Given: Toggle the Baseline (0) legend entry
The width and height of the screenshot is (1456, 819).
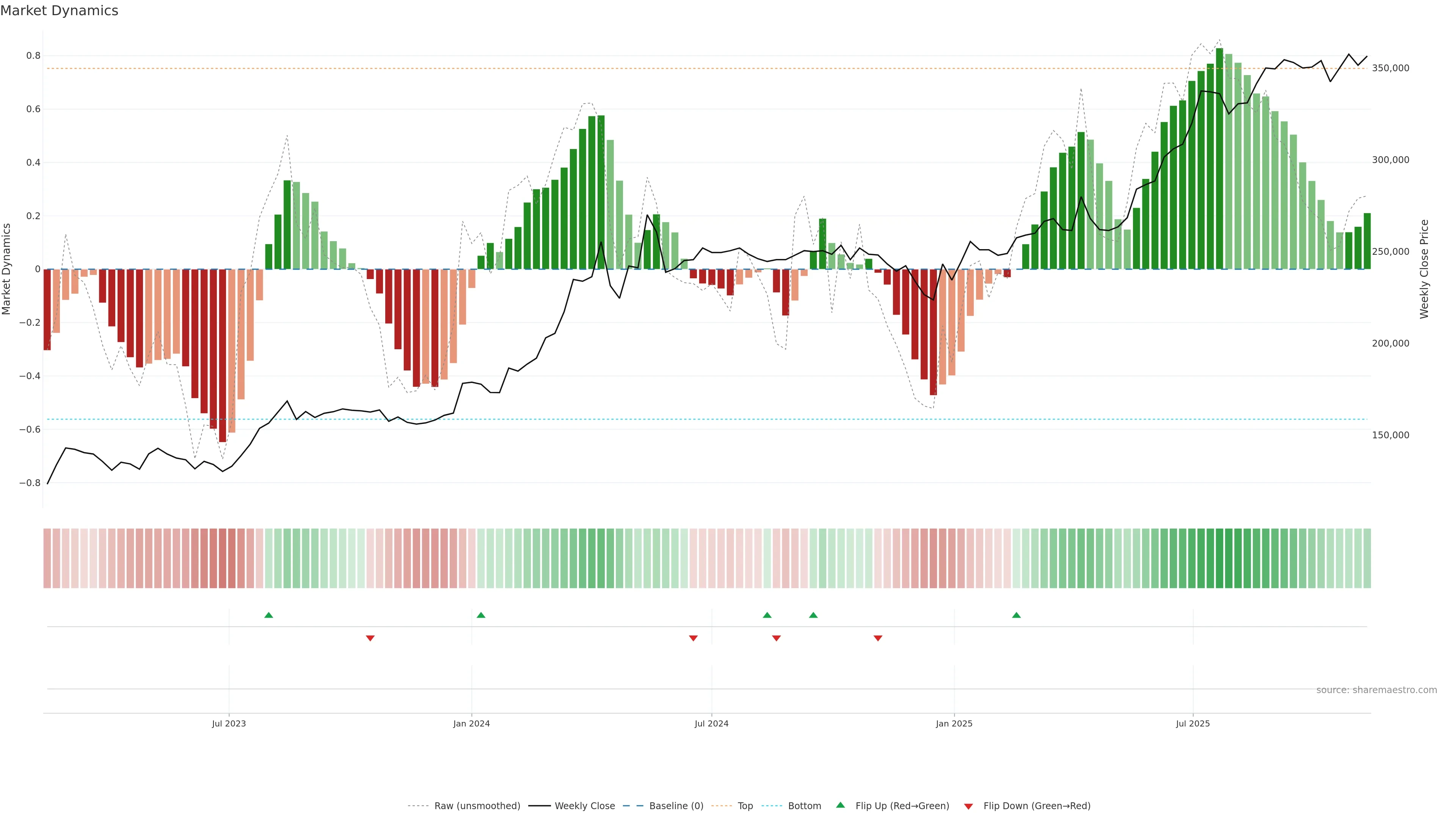Looking at the screenshot, I should click(x=676, y=806).
